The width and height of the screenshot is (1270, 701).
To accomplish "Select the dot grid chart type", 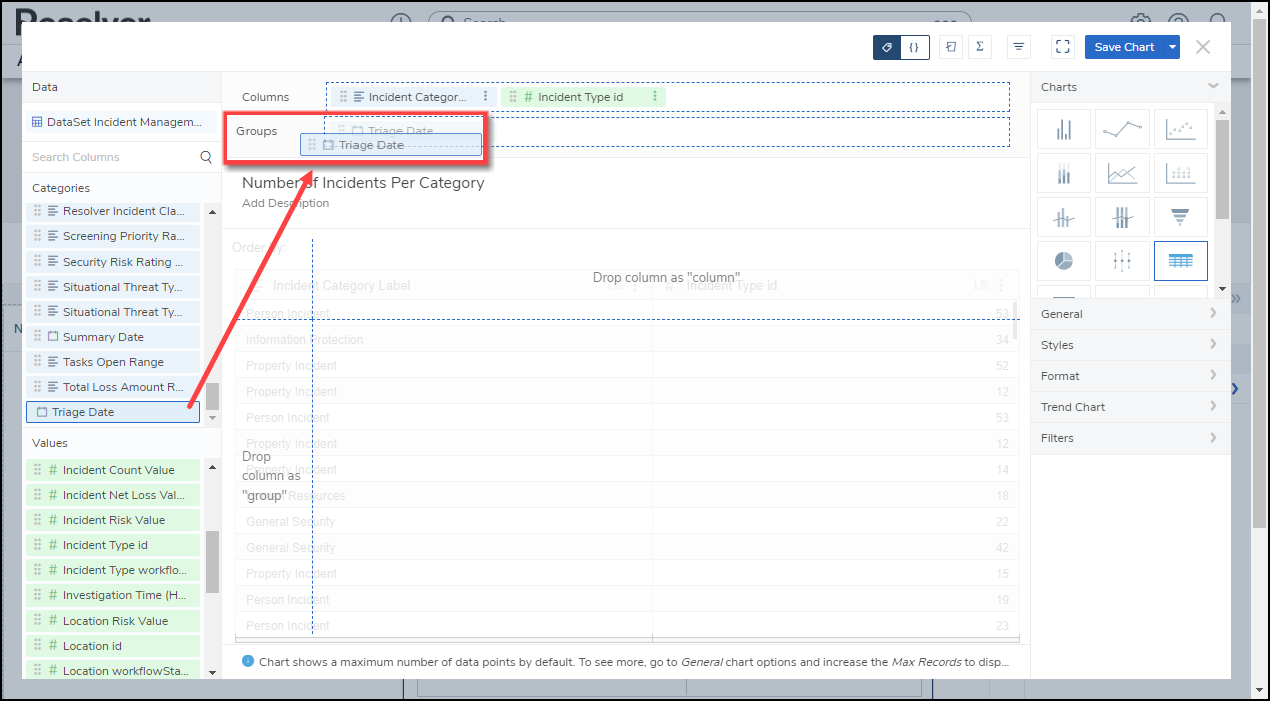I will [1181, 174].
